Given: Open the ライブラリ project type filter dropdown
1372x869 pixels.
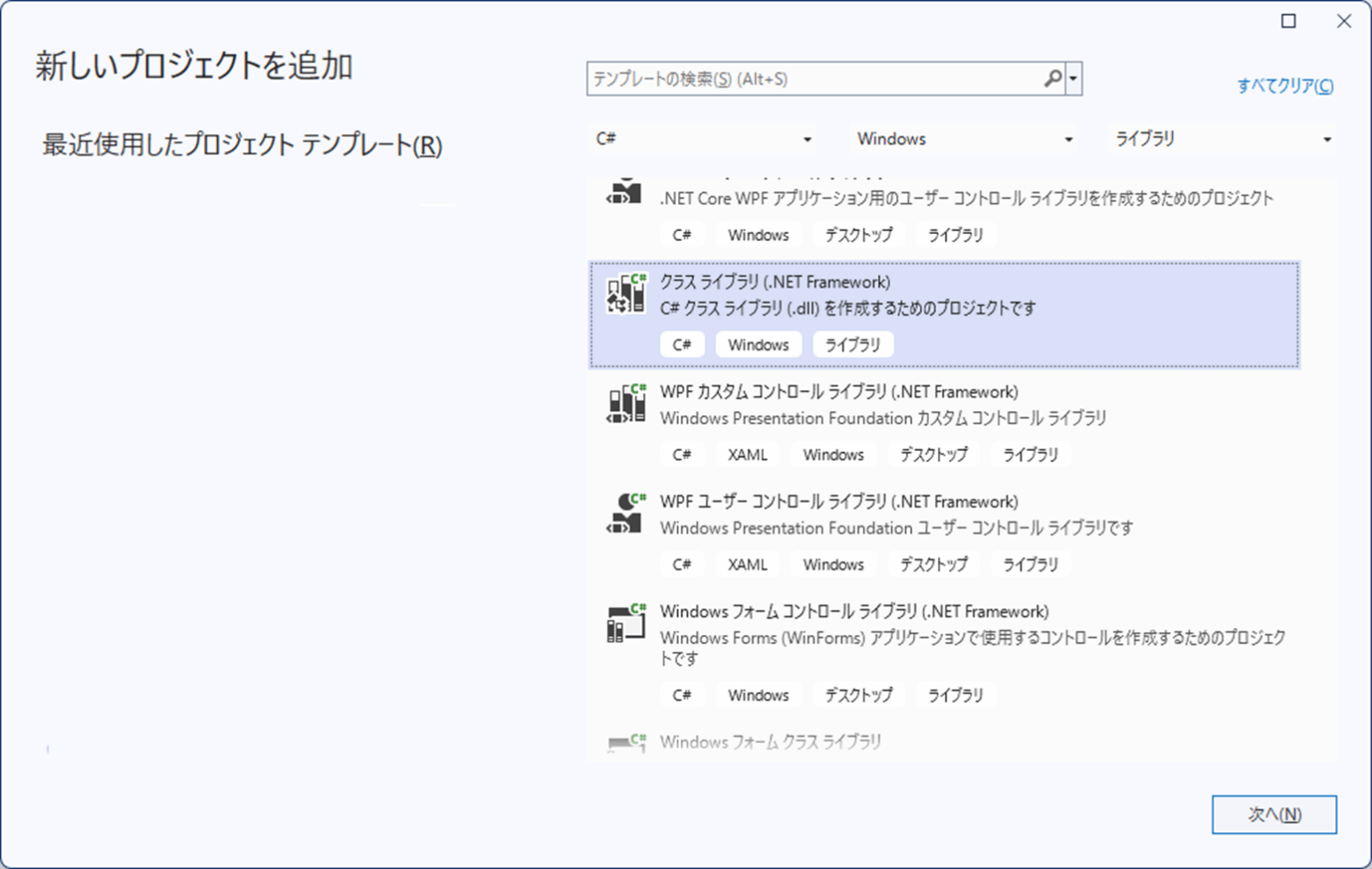Looking at the screenshot, I should pyautogui.click(x=1223, y=138).
